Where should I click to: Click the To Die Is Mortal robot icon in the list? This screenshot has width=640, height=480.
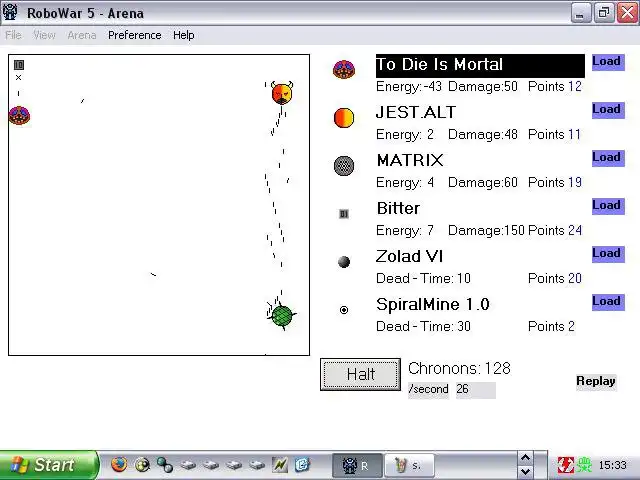[x=344, y=69]
